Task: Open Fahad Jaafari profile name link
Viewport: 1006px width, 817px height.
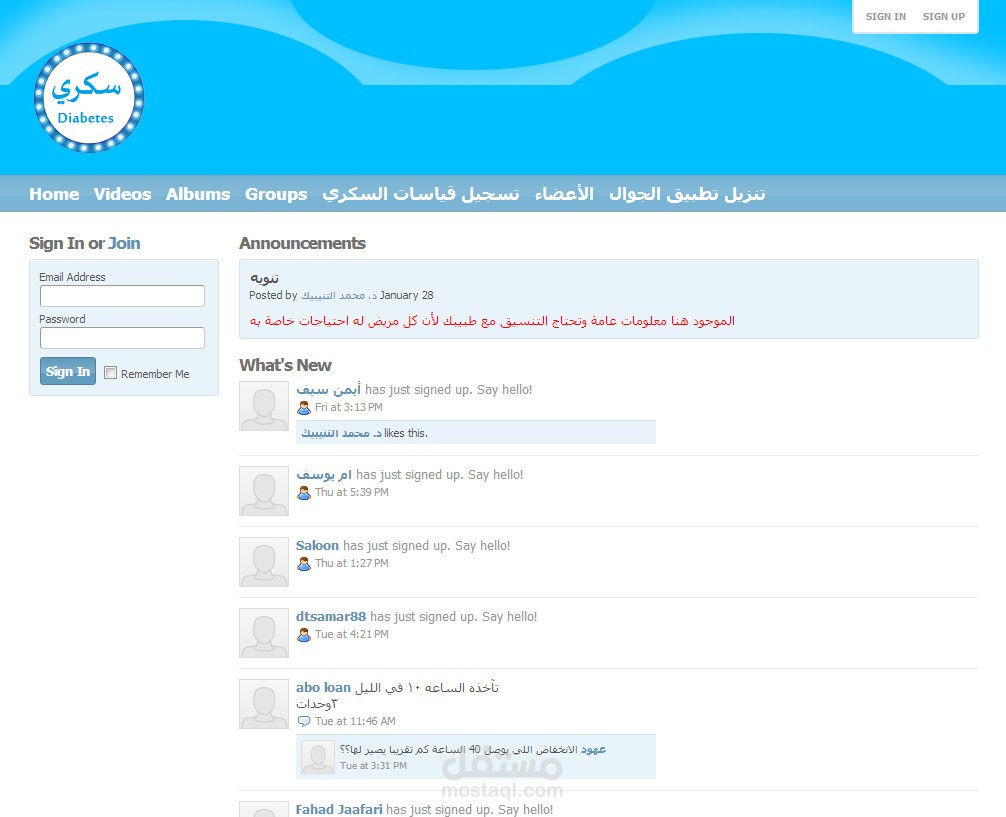Action: coord(339,809)
